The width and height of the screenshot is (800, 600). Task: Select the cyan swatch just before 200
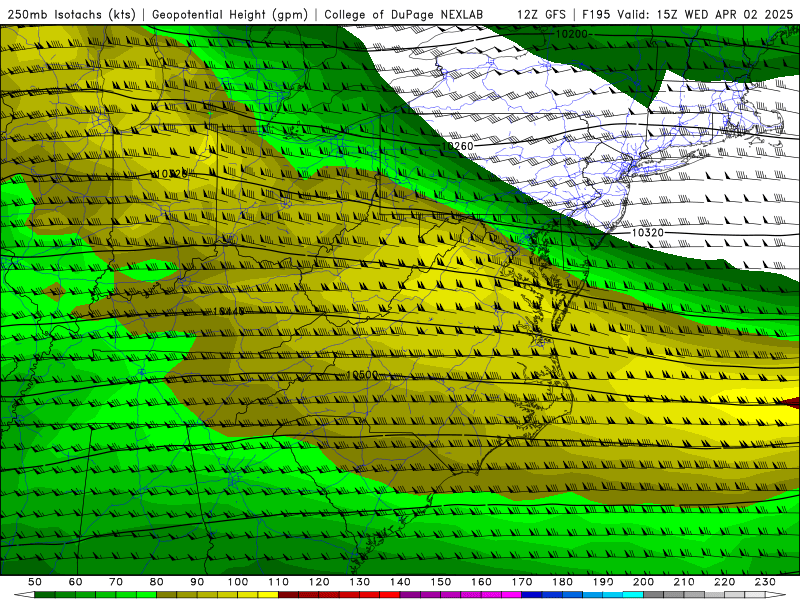pyautogui.click(x=633, y=595)
